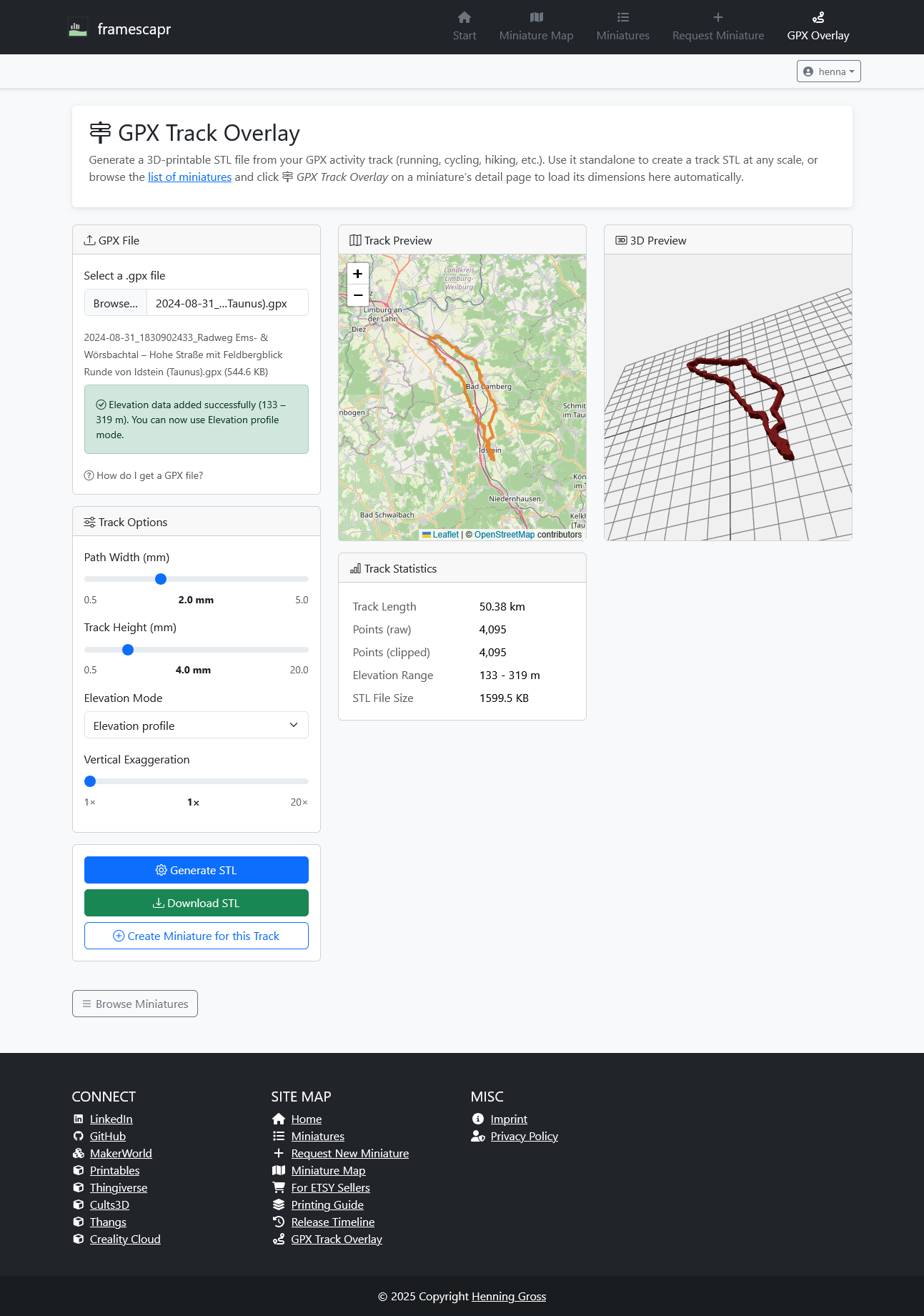Open the Henning Gross copyright link

tap(509, 1297)
